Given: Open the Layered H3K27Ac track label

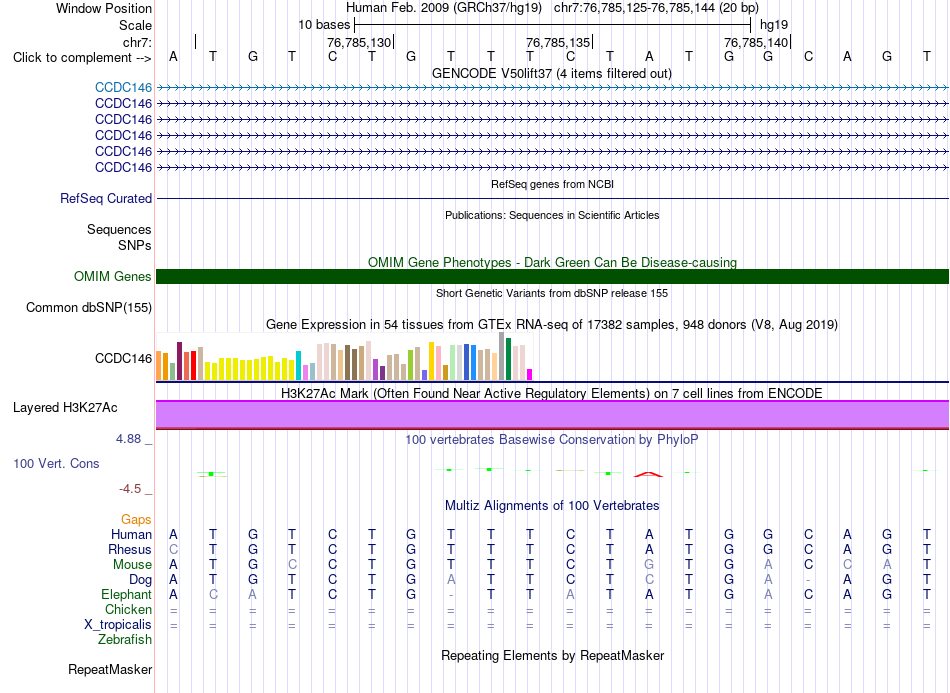Looking at the screenshot, I should 65,408.
